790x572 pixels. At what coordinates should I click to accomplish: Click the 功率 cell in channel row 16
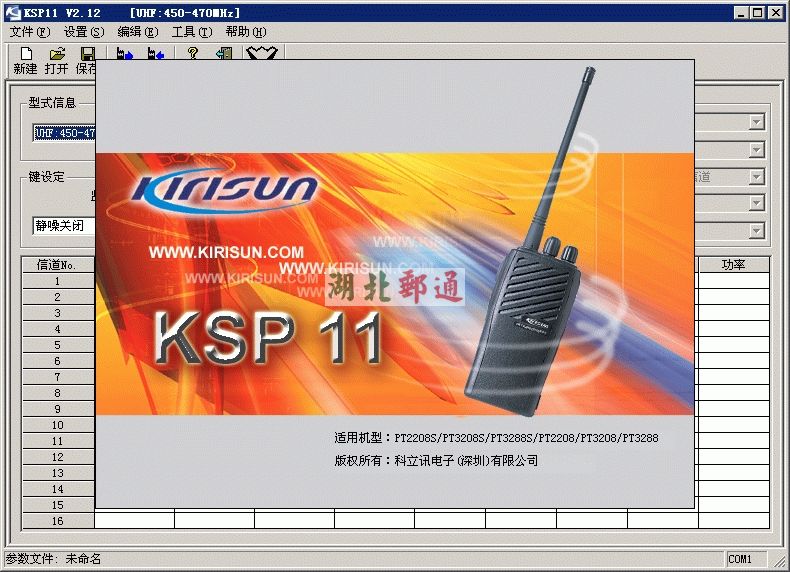coord(734,521)
